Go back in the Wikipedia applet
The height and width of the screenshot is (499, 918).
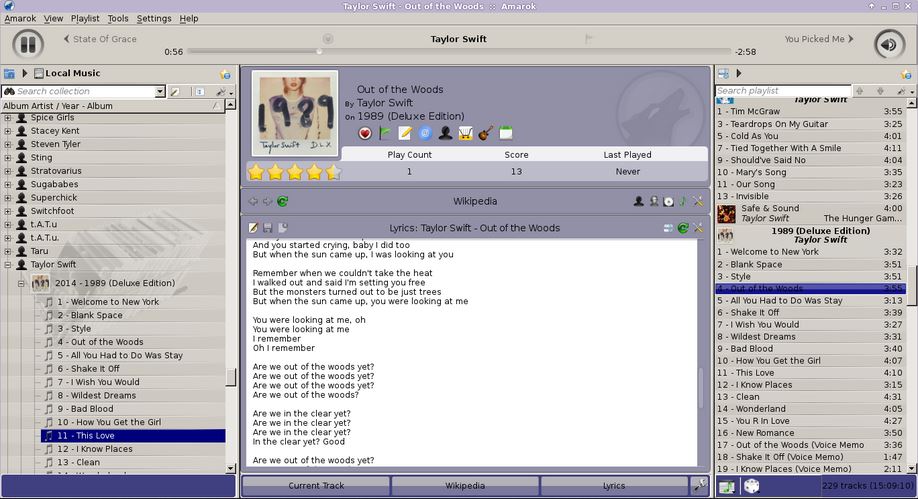click(x=253, y=201)
